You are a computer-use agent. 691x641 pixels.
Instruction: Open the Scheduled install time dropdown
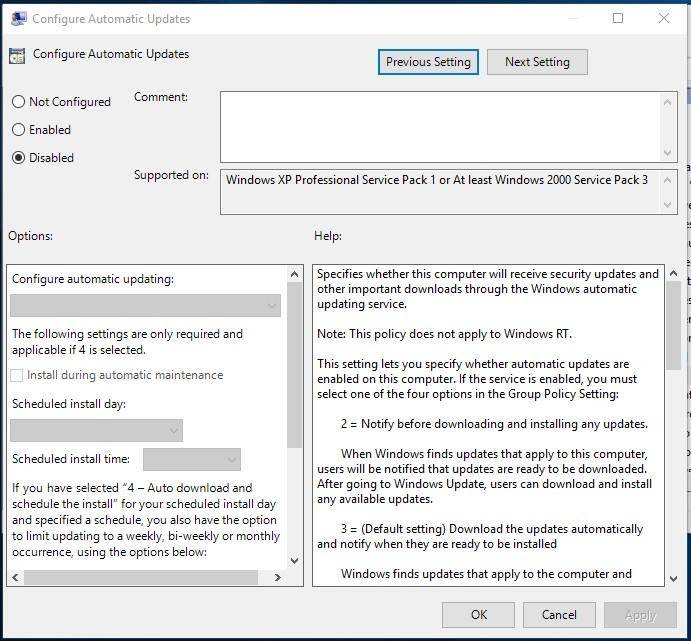point(192,459)
